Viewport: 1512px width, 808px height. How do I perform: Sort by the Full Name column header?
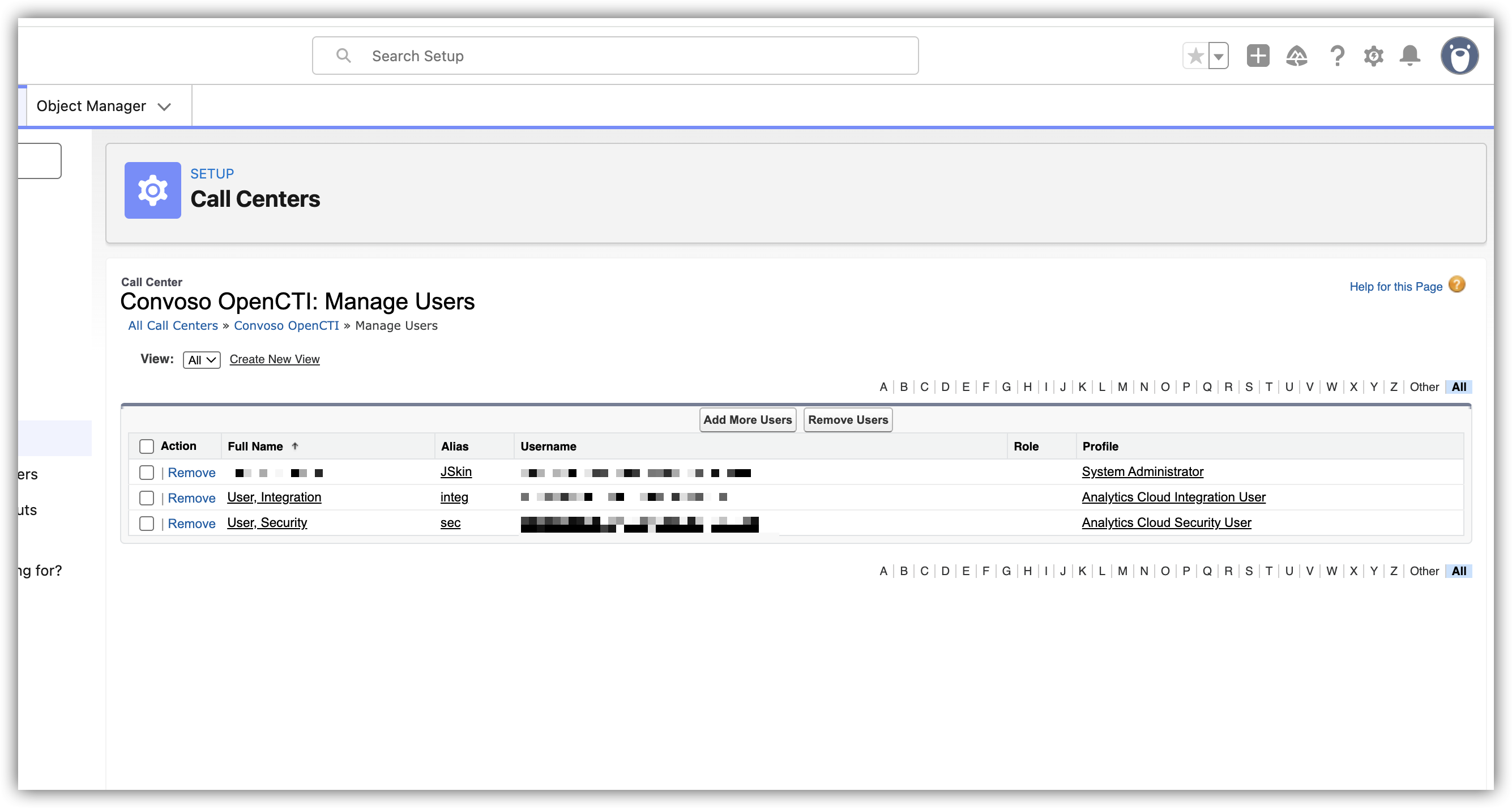(255, 446)
